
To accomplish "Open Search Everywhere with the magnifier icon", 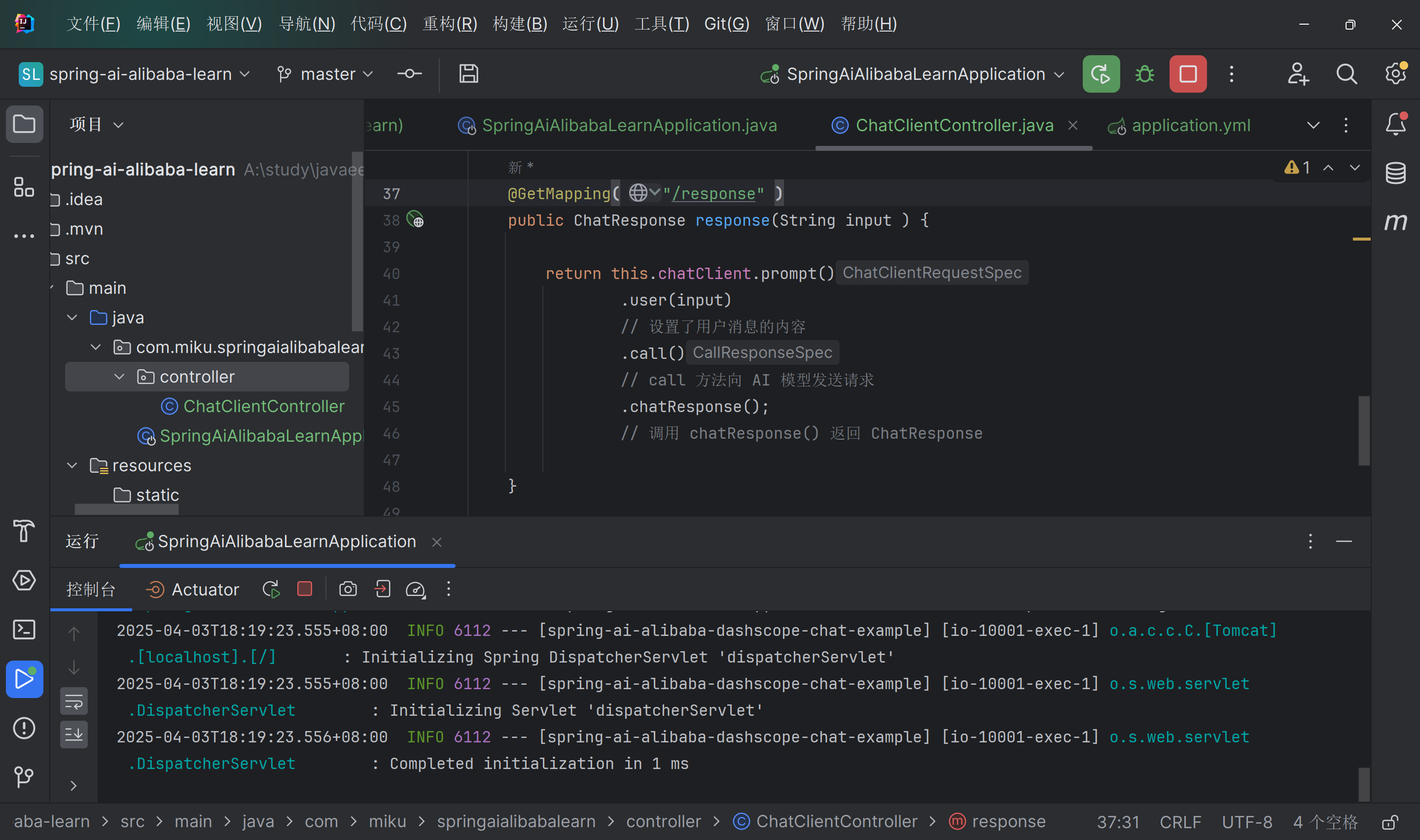I will (1347, 73).
